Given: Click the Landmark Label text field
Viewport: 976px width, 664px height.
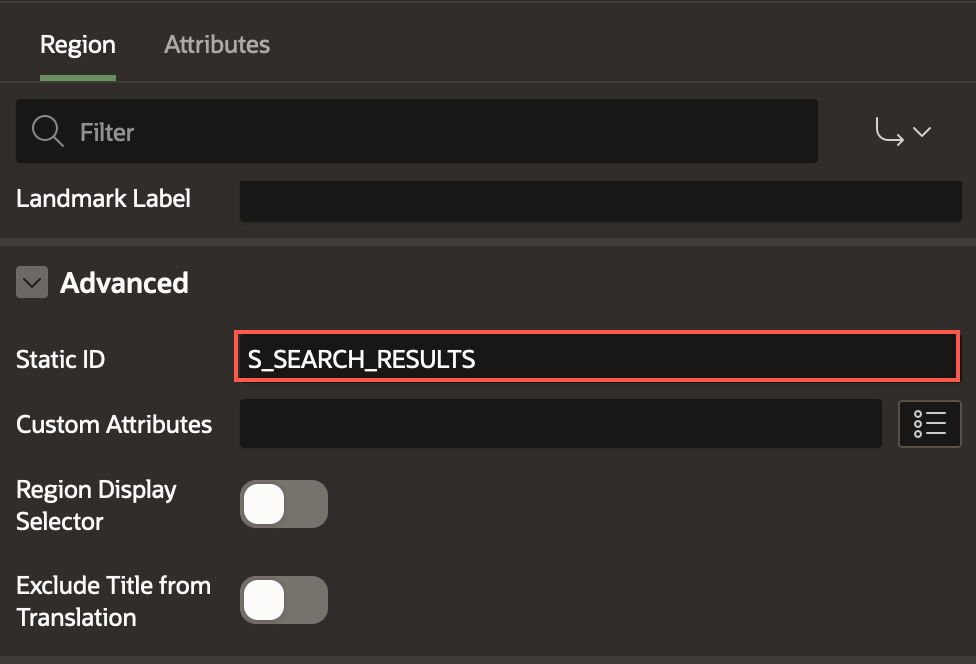Looking at the screenshot, I should pyautogui.click(x=601, y=201).
